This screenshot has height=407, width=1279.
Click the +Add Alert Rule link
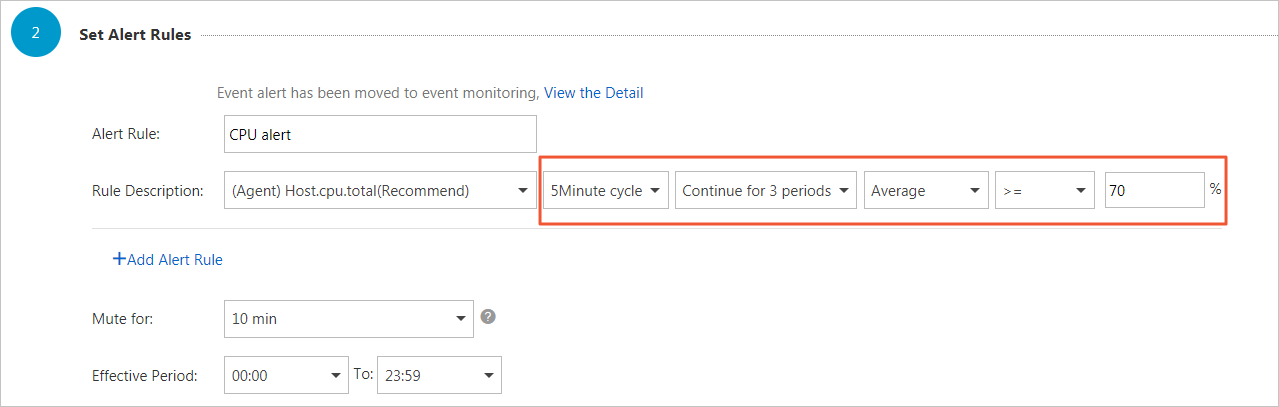[168, 260]
